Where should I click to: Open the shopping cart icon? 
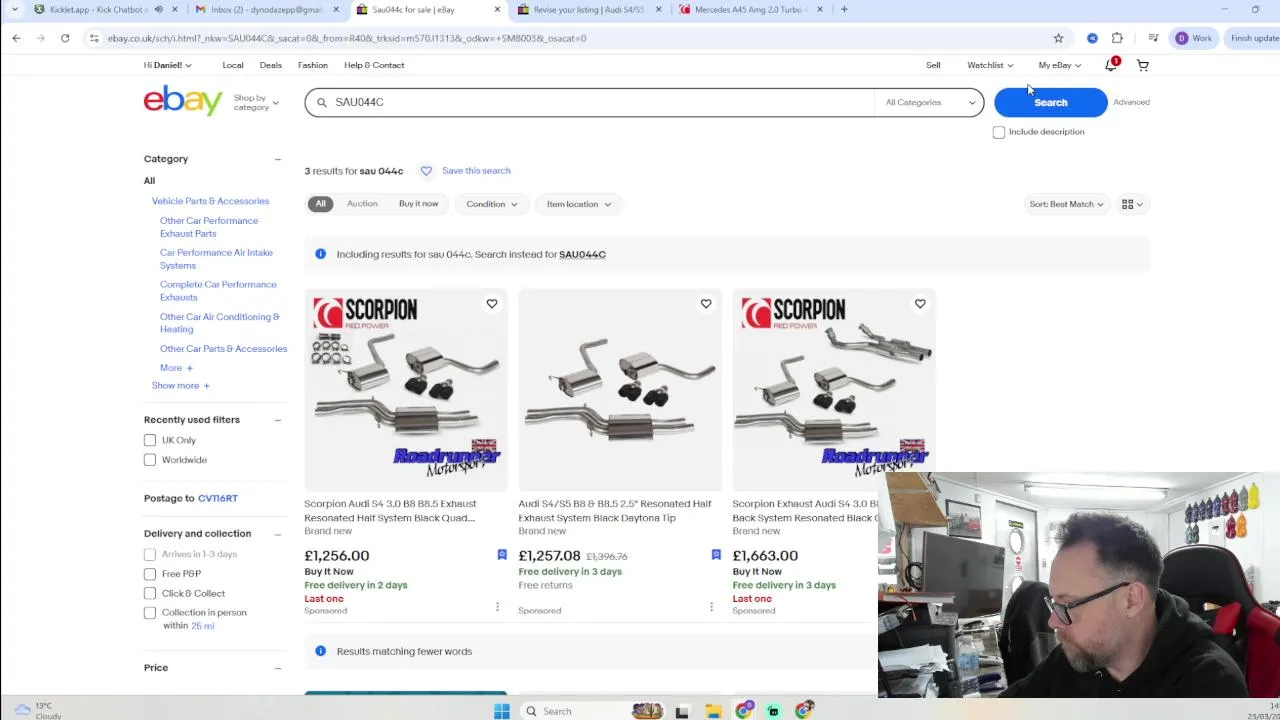1143,65
